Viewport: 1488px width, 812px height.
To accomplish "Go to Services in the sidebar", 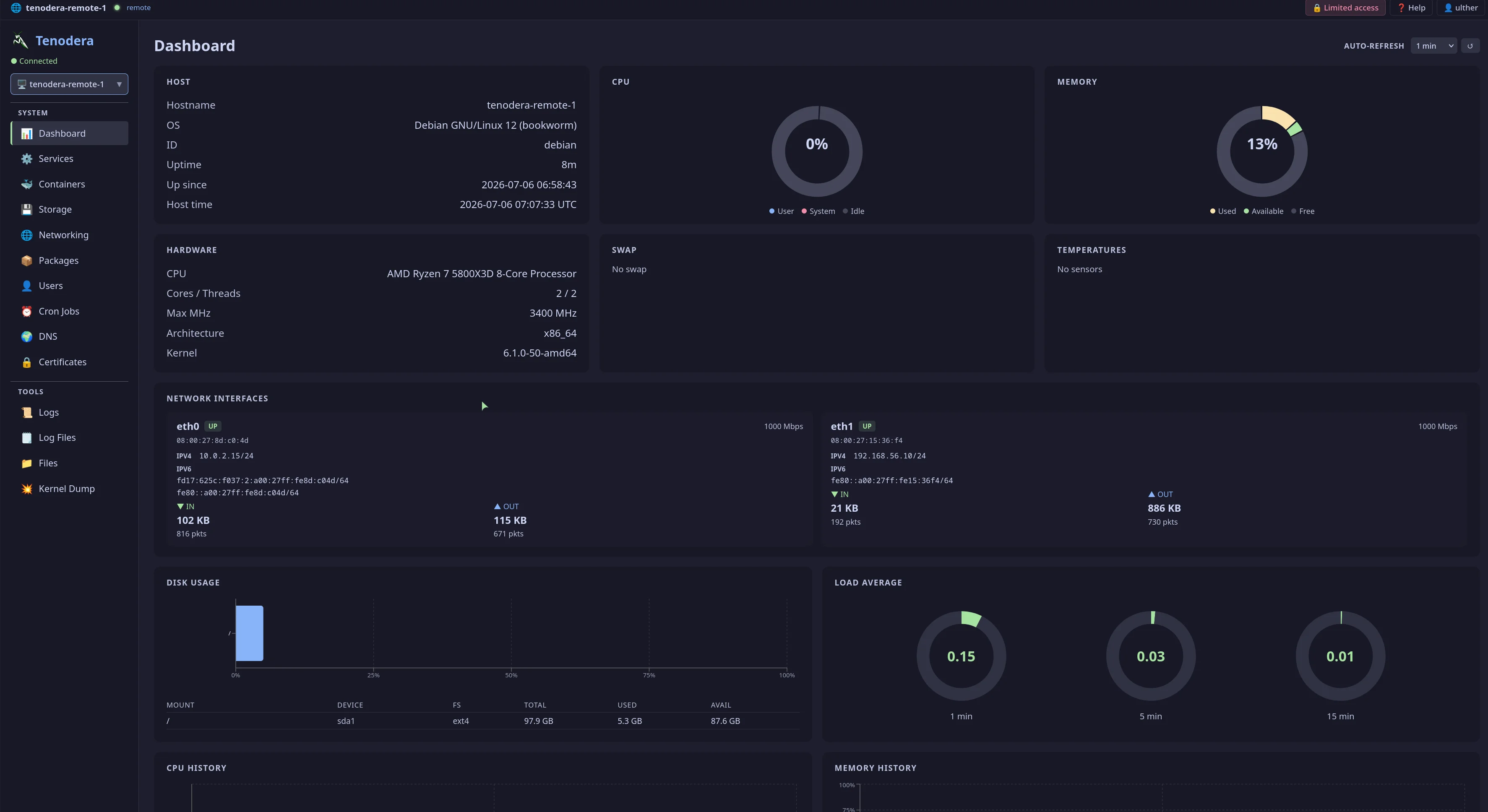I will click(x=69, y=159).
